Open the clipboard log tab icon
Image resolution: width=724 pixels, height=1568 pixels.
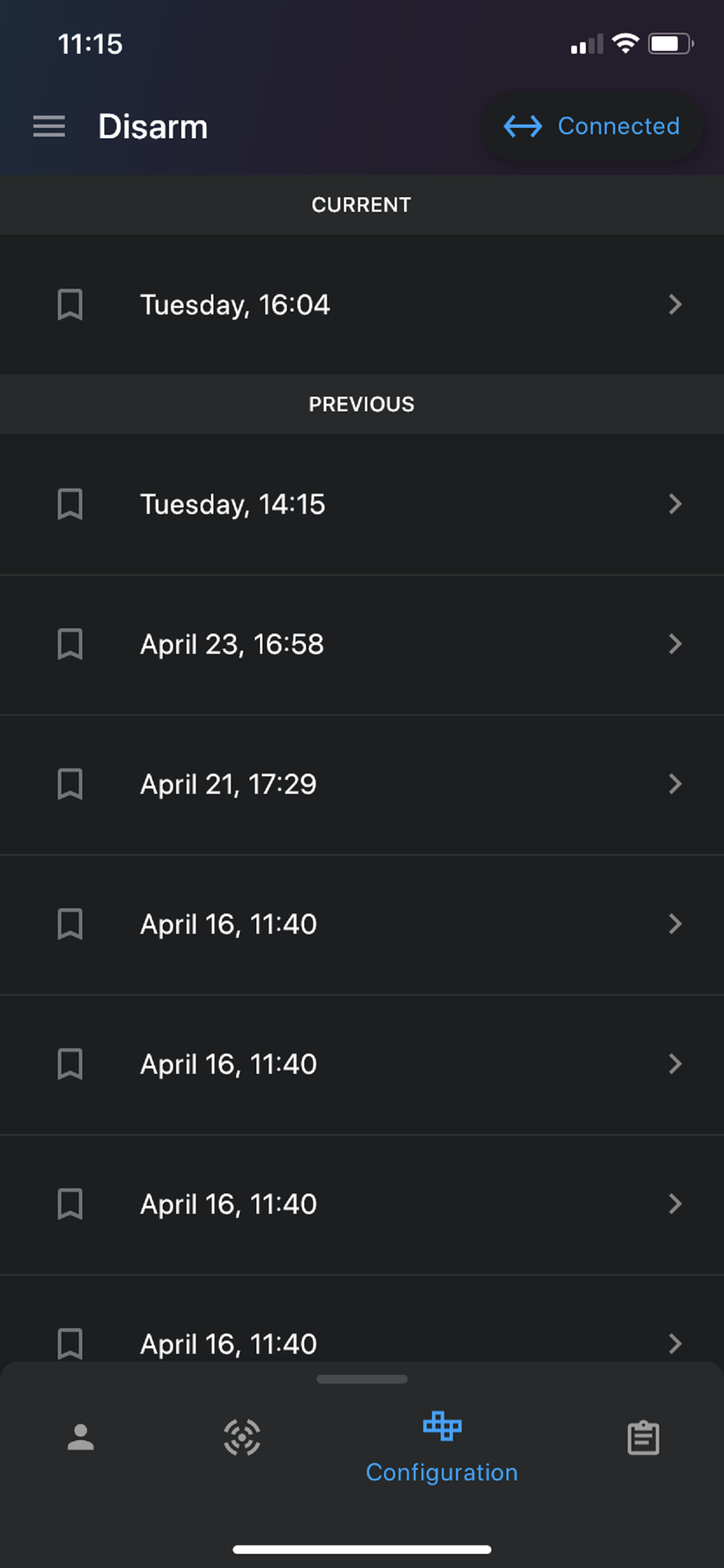[643, 1438]
